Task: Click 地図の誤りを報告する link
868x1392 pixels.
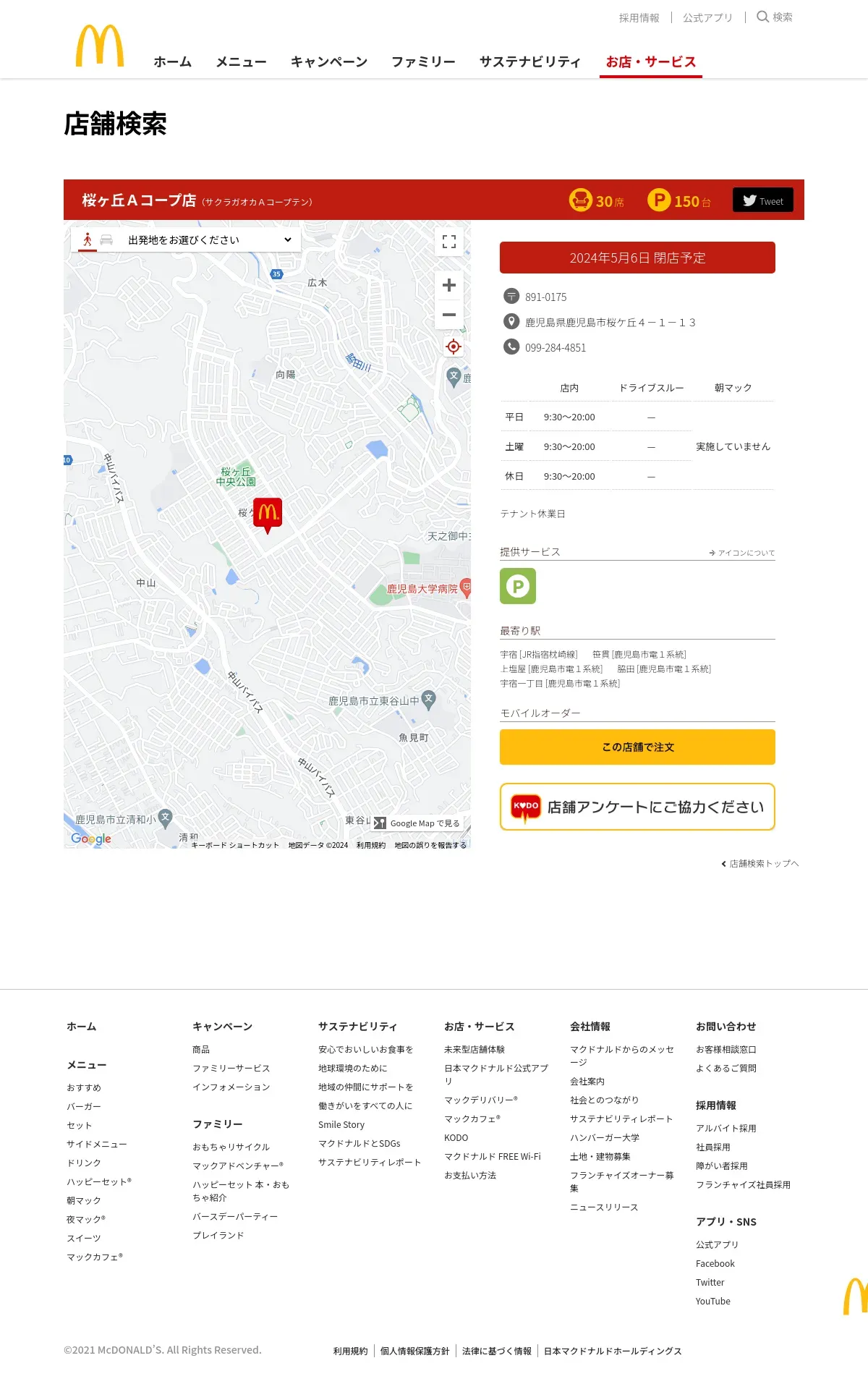Action: click(x=430, y=845)
